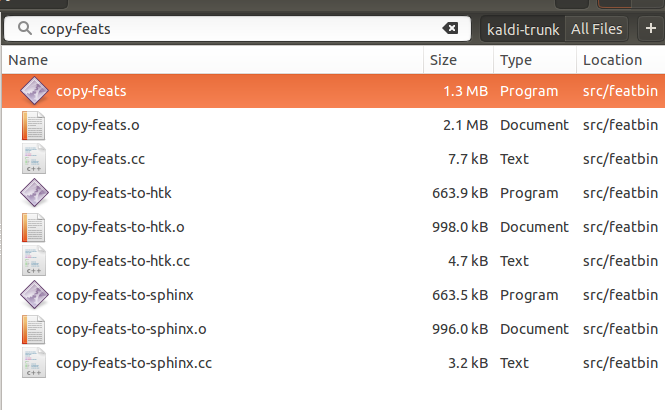Image resolution: width=665 pixels, height=410 pixels.
Task: Click the copy-feats-to-htk.o document icon
Action: pos(34,227)
